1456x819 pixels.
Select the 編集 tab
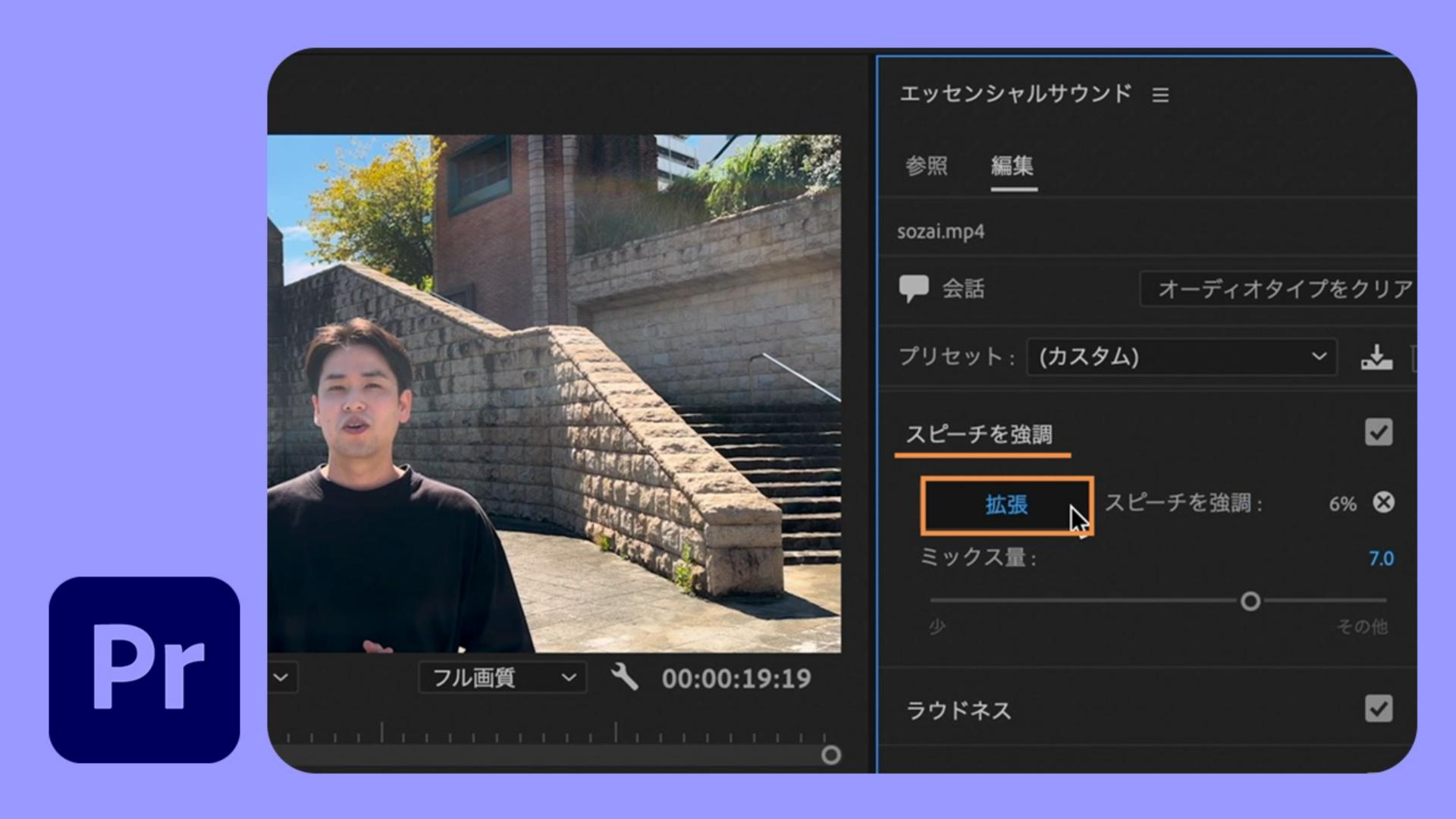click(x=1012, y=165)
